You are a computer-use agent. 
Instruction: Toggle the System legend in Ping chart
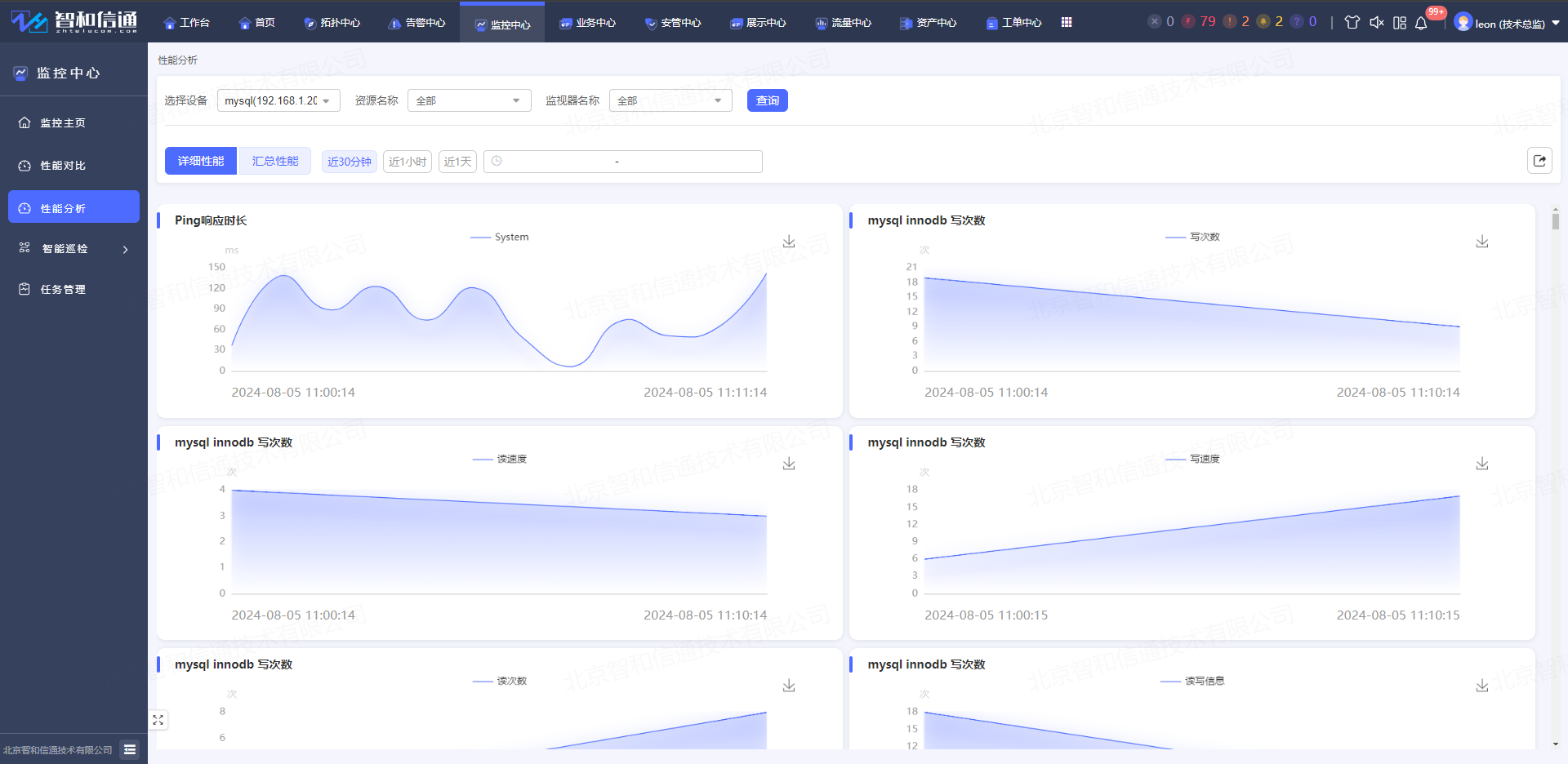click(500, 237)
